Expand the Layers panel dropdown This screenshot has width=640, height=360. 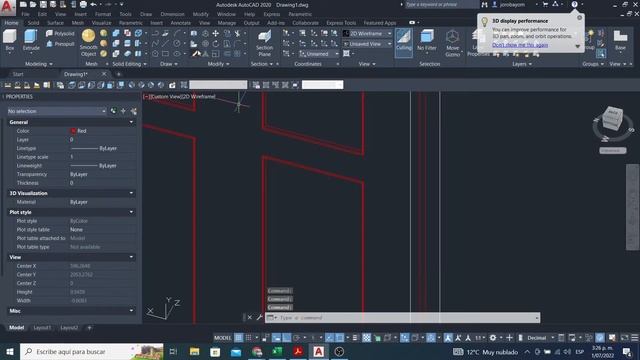[522, 64]
